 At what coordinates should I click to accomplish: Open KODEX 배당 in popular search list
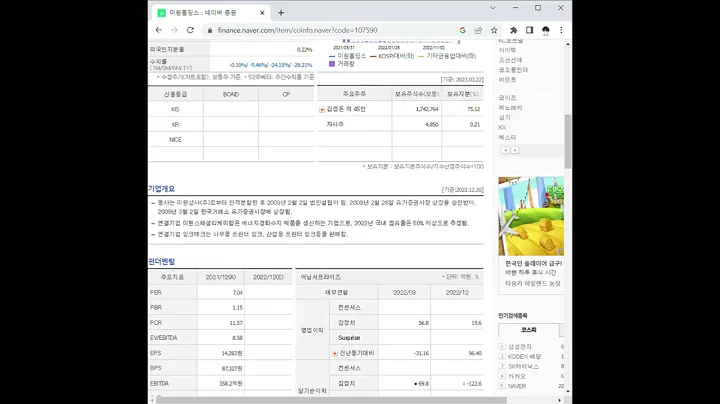click(524, 357)
